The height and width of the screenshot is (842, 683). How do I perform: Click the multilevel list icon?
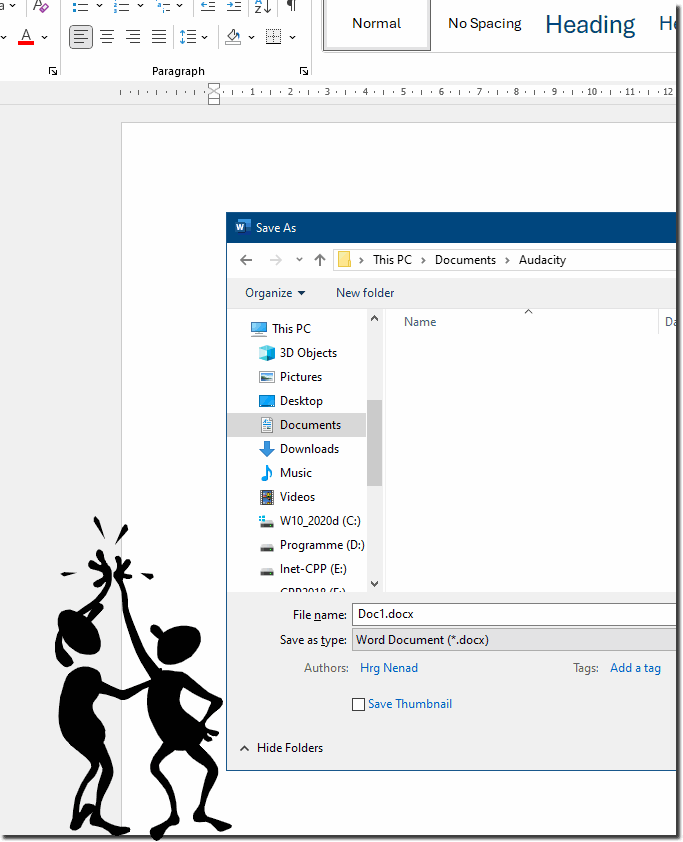coord(163,6)
